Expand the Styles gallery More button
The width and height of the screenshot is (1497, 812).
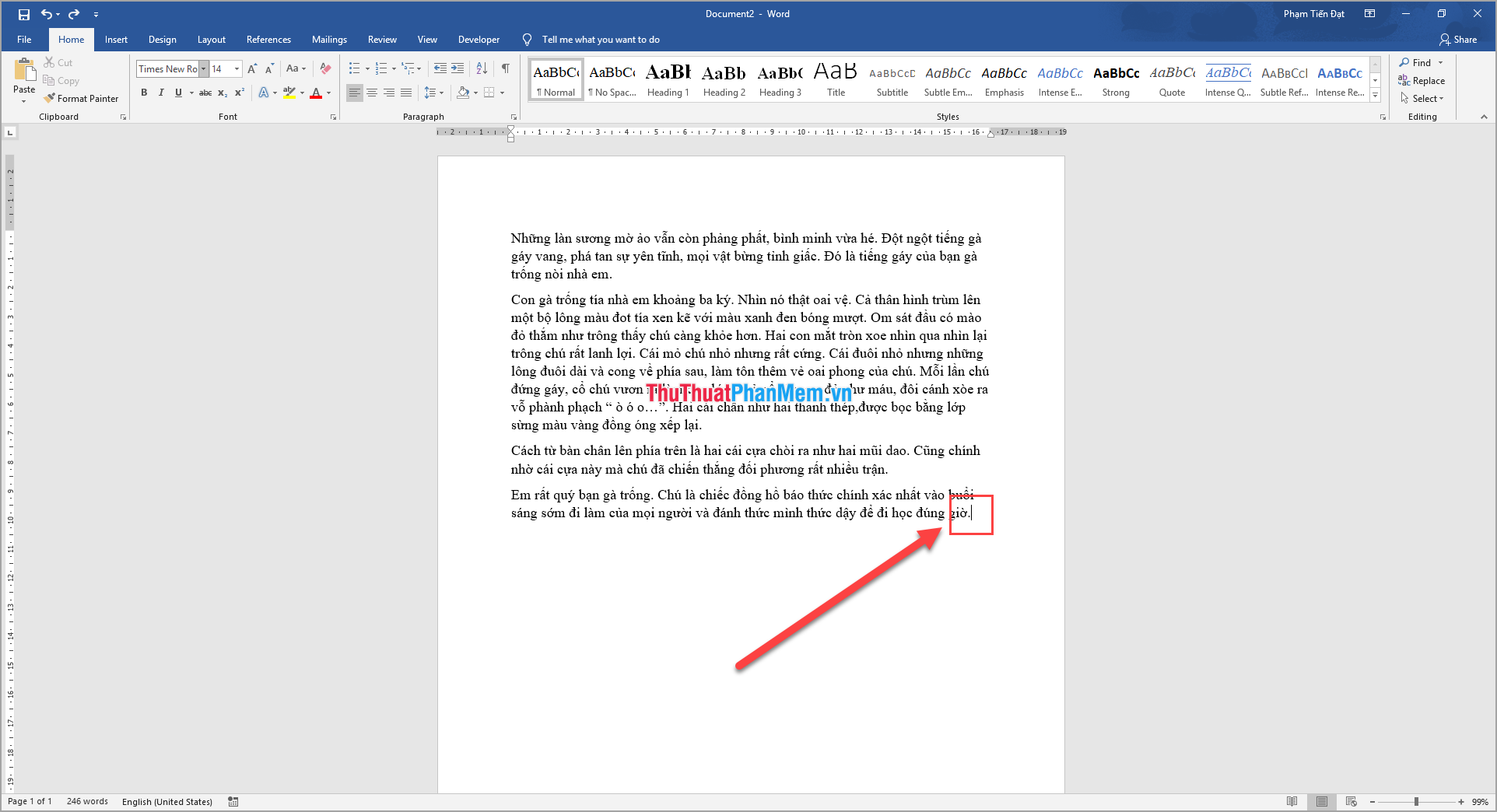tap(1376, 96)
